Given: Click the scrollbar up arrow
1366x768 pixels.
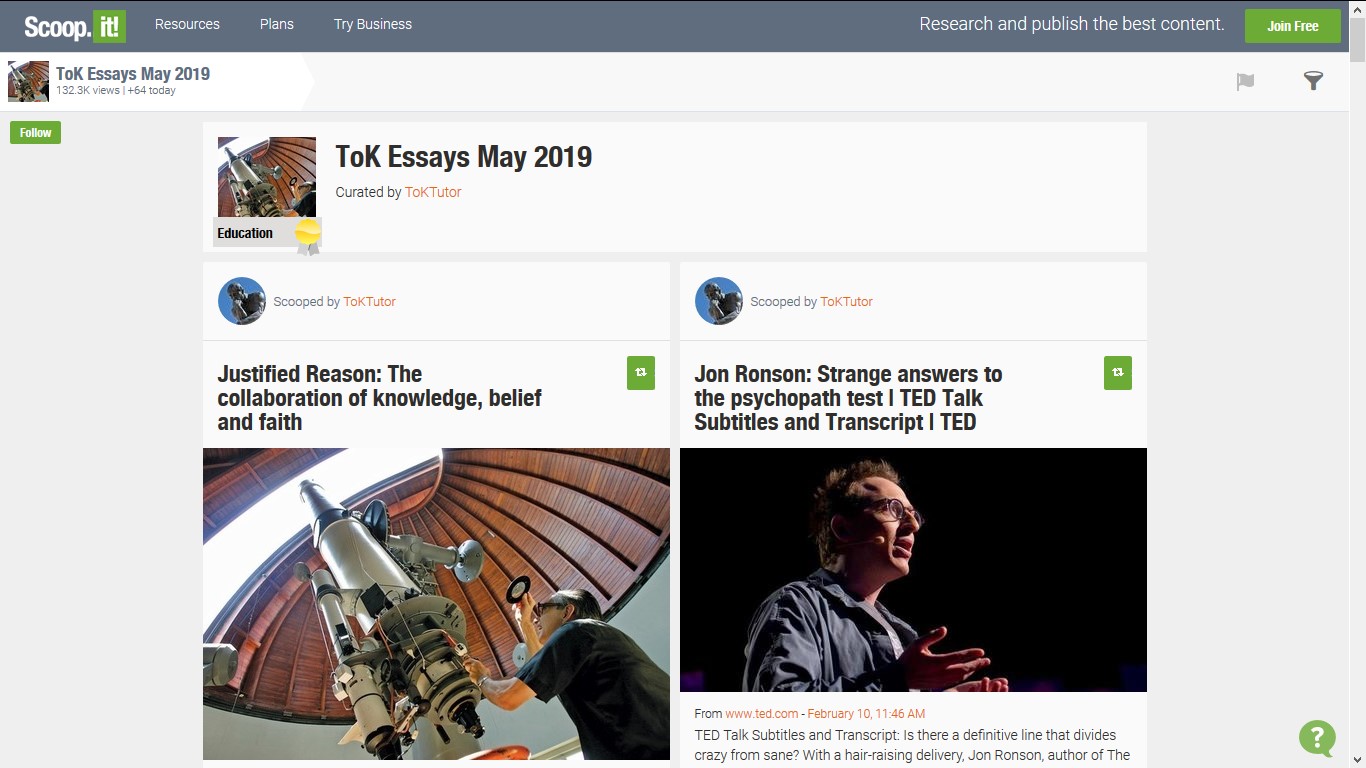Looking at the screenshot, I should (x=1357, y=8).
